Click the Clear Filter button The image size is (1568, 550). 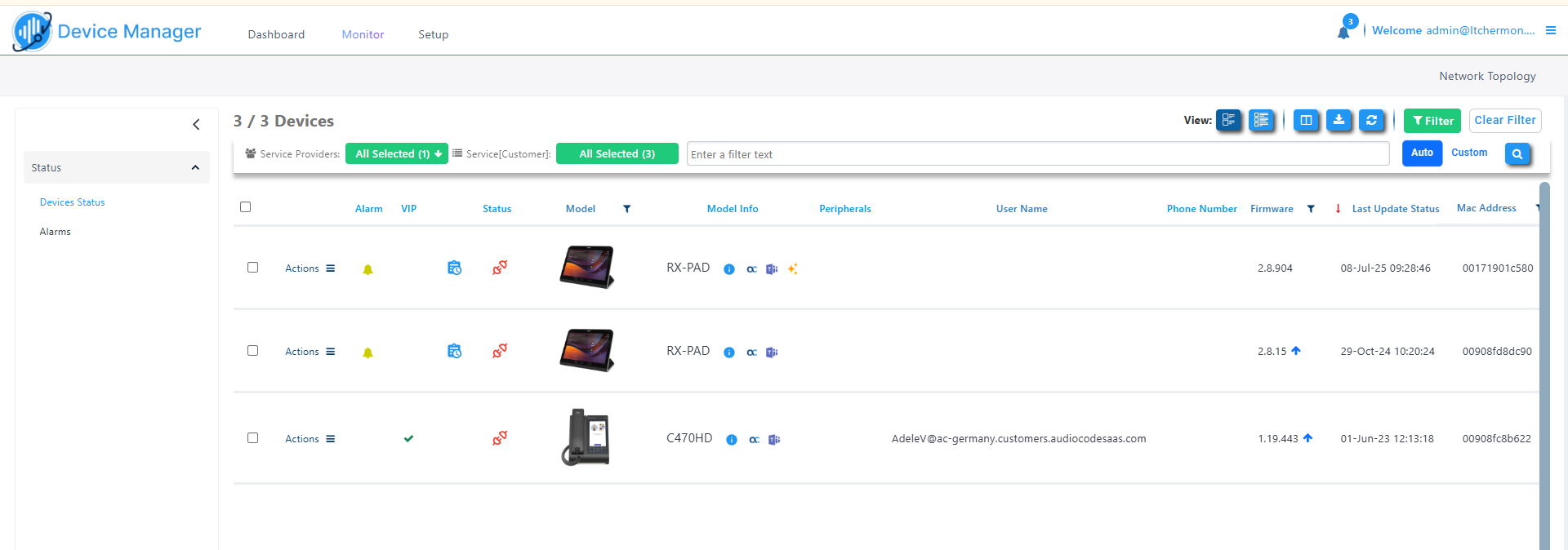1504,121
